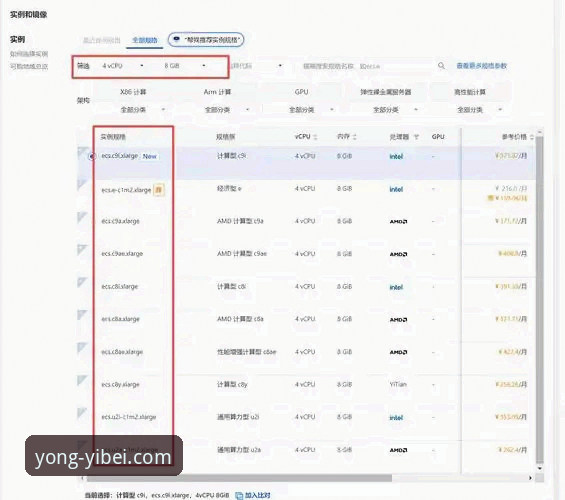Select the X86 计算 architecture tab

tap(133, 92)
